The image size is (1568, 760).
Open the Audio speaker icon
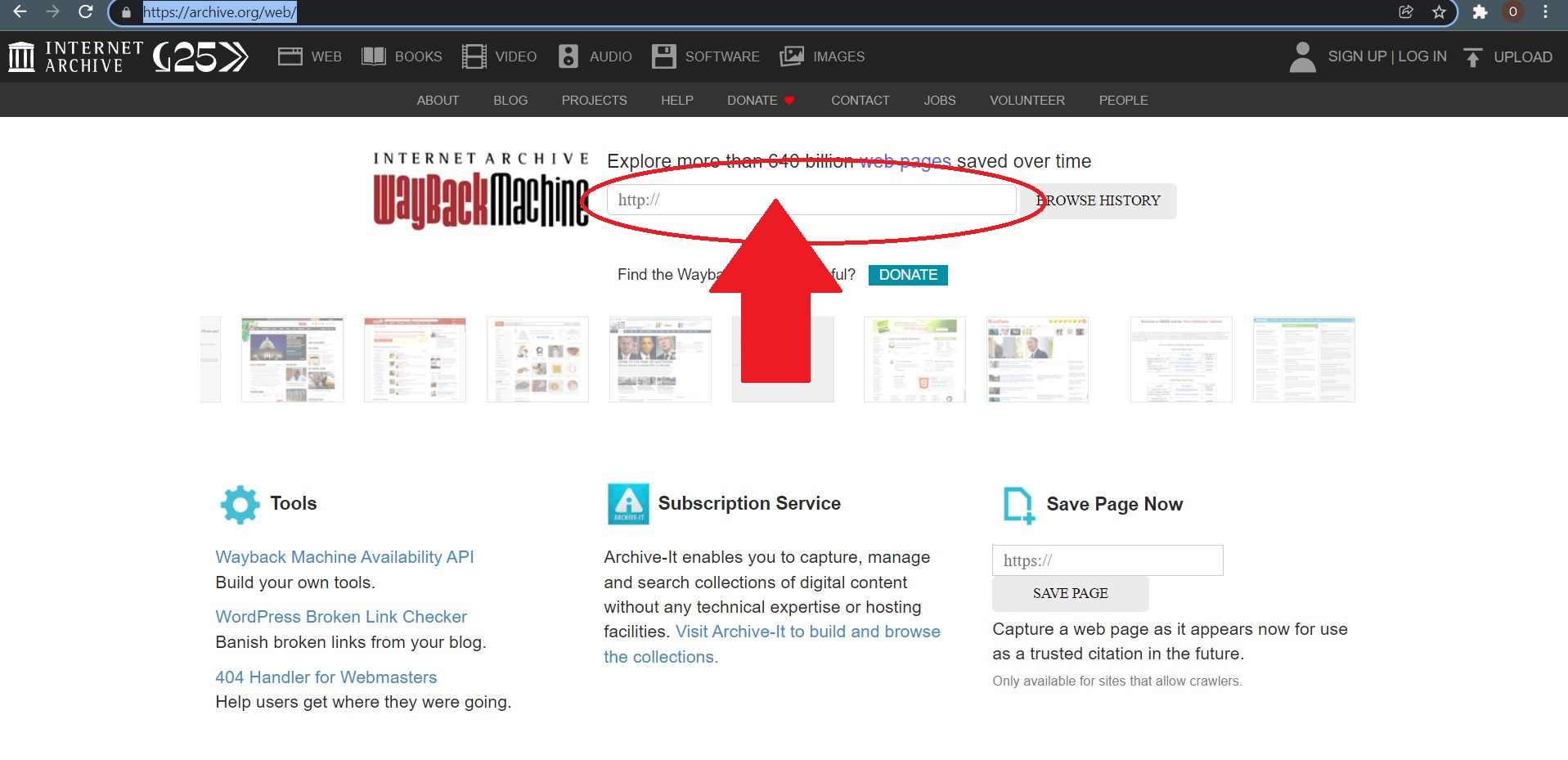point(568,56)
